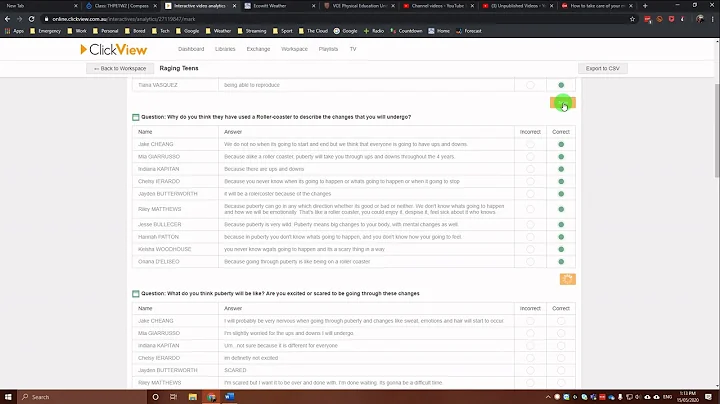720x404 pixels.
Task: Switch to the Ecowitt Weather browser tab
Action: click(x=280, y=6)
